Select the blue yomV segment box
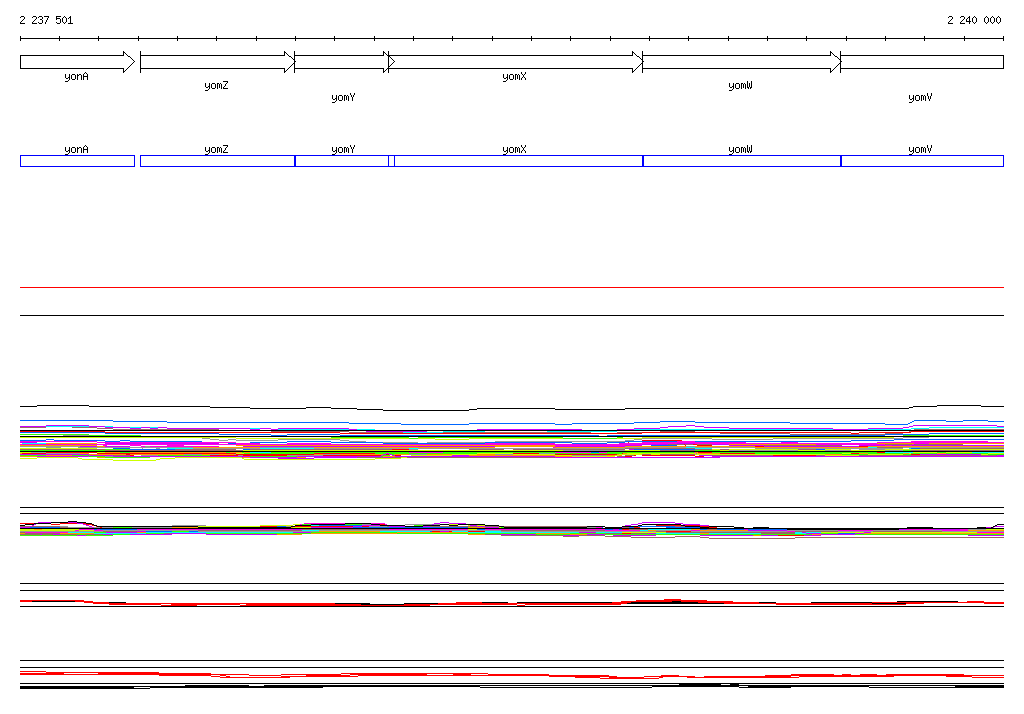The image size is (1024, 714). [x=921, y=161]
